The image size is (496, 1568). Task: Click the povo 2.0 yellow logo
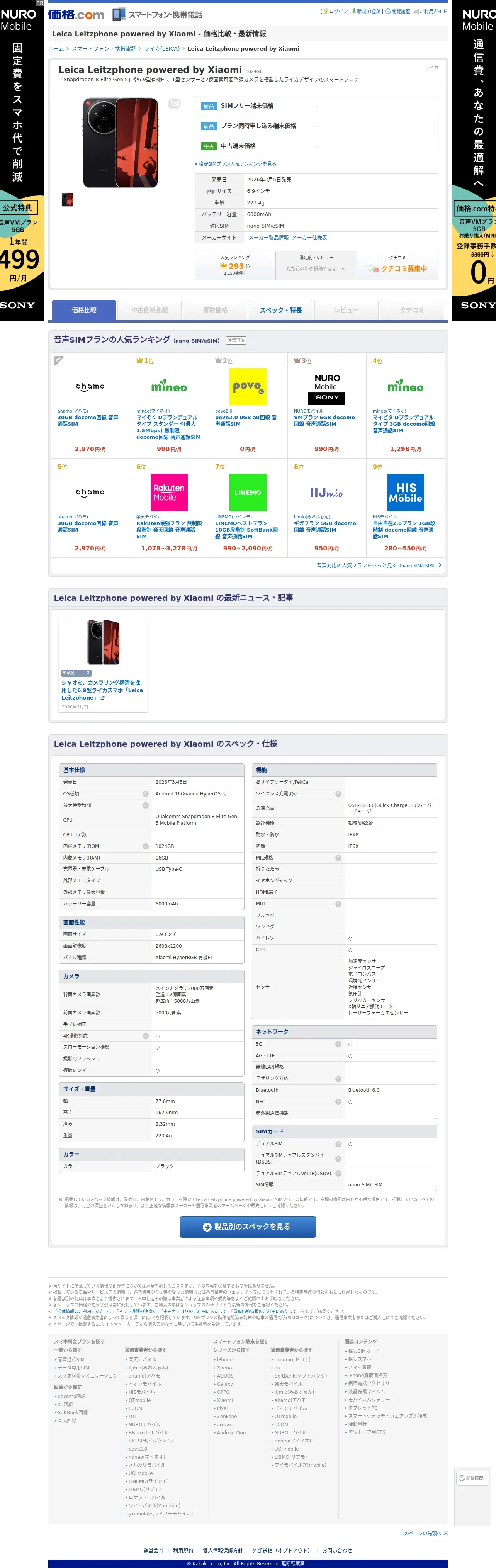coord(248,387)
